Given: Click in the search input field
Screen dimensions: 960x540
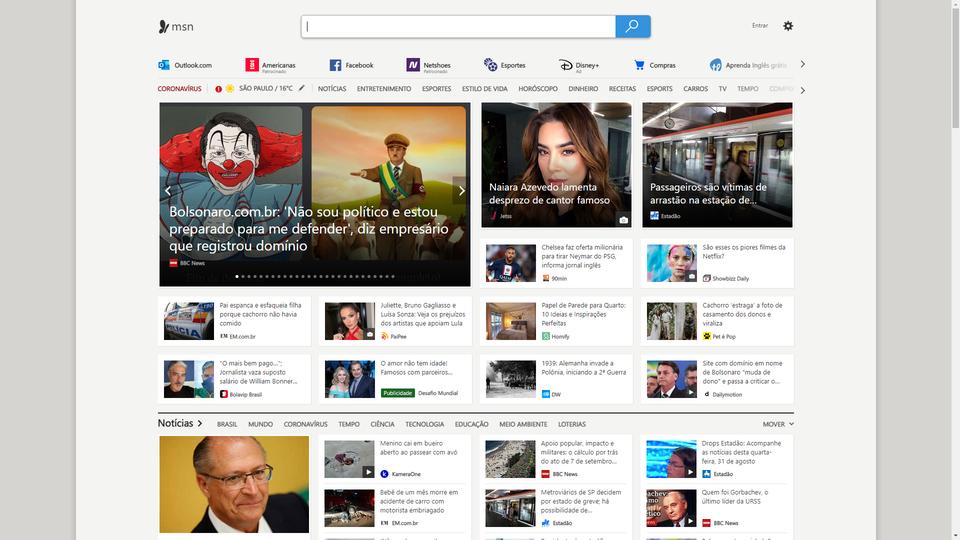Looking at the screenshot, I should [459, 26].
